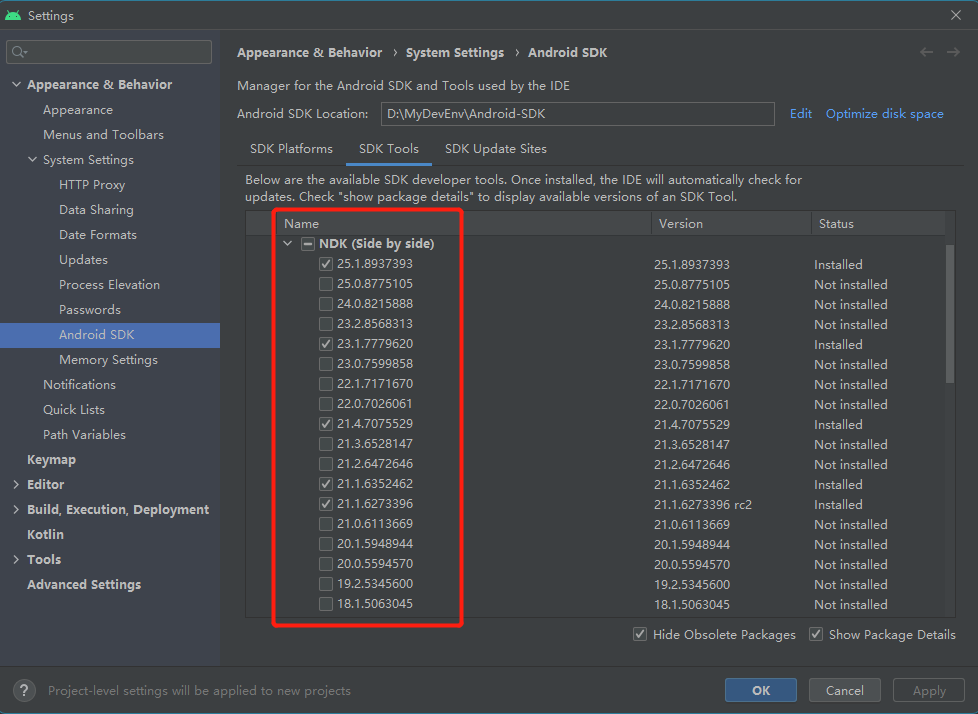Click the Android Studio logo icon
This screenshot has height=714, width=978.
click(x=13, y=15)
